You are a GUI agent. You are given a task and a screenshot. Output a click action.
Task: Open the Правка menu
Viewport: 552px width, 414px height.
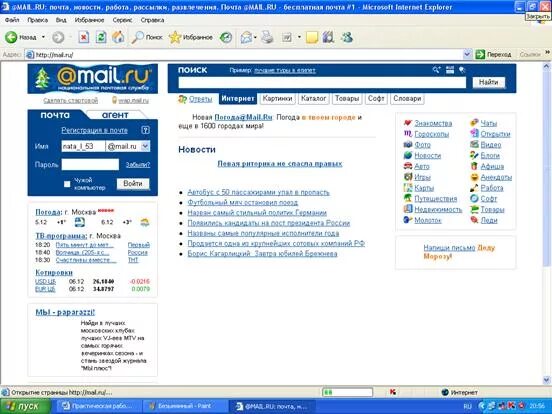point(37,20)
